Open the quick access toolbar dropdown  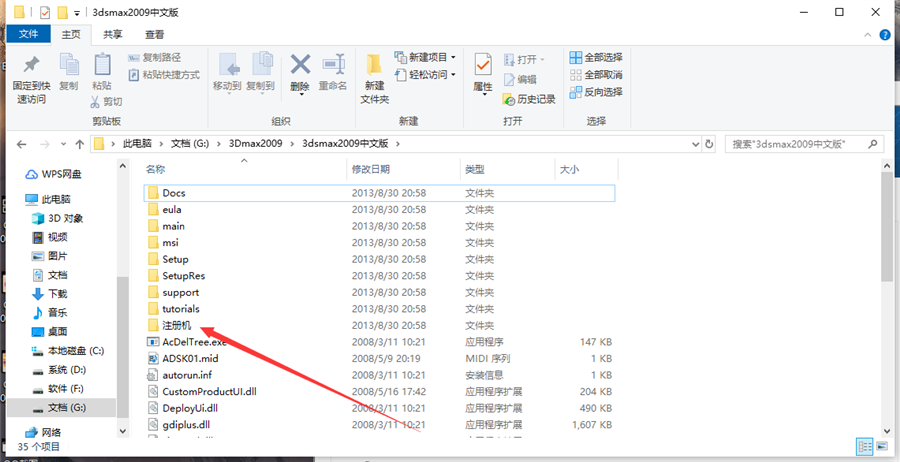coord(76,13)
